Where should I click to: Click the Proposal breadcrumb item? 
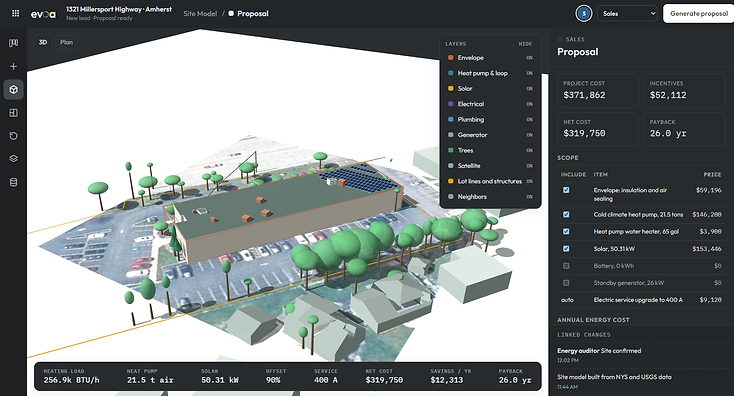pos(253,14)
